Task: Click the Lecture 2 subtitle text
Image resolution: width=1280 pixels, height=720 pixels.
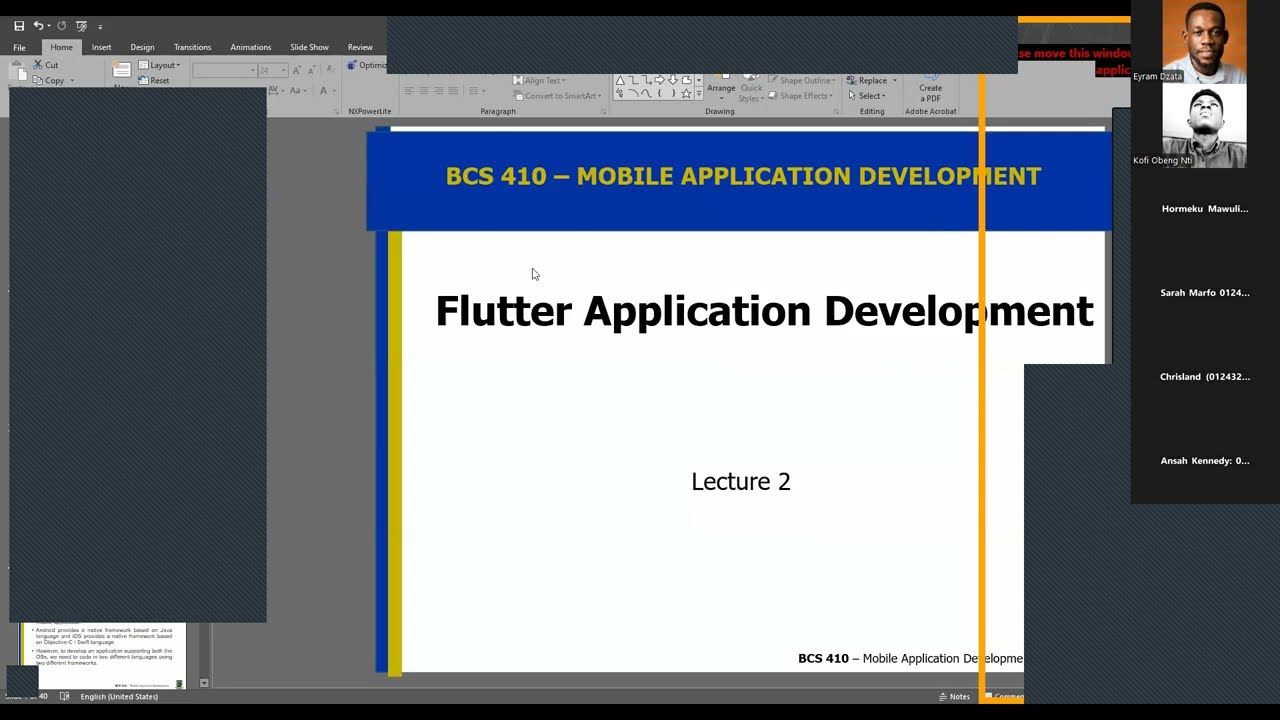Action: tap(741, 482)
